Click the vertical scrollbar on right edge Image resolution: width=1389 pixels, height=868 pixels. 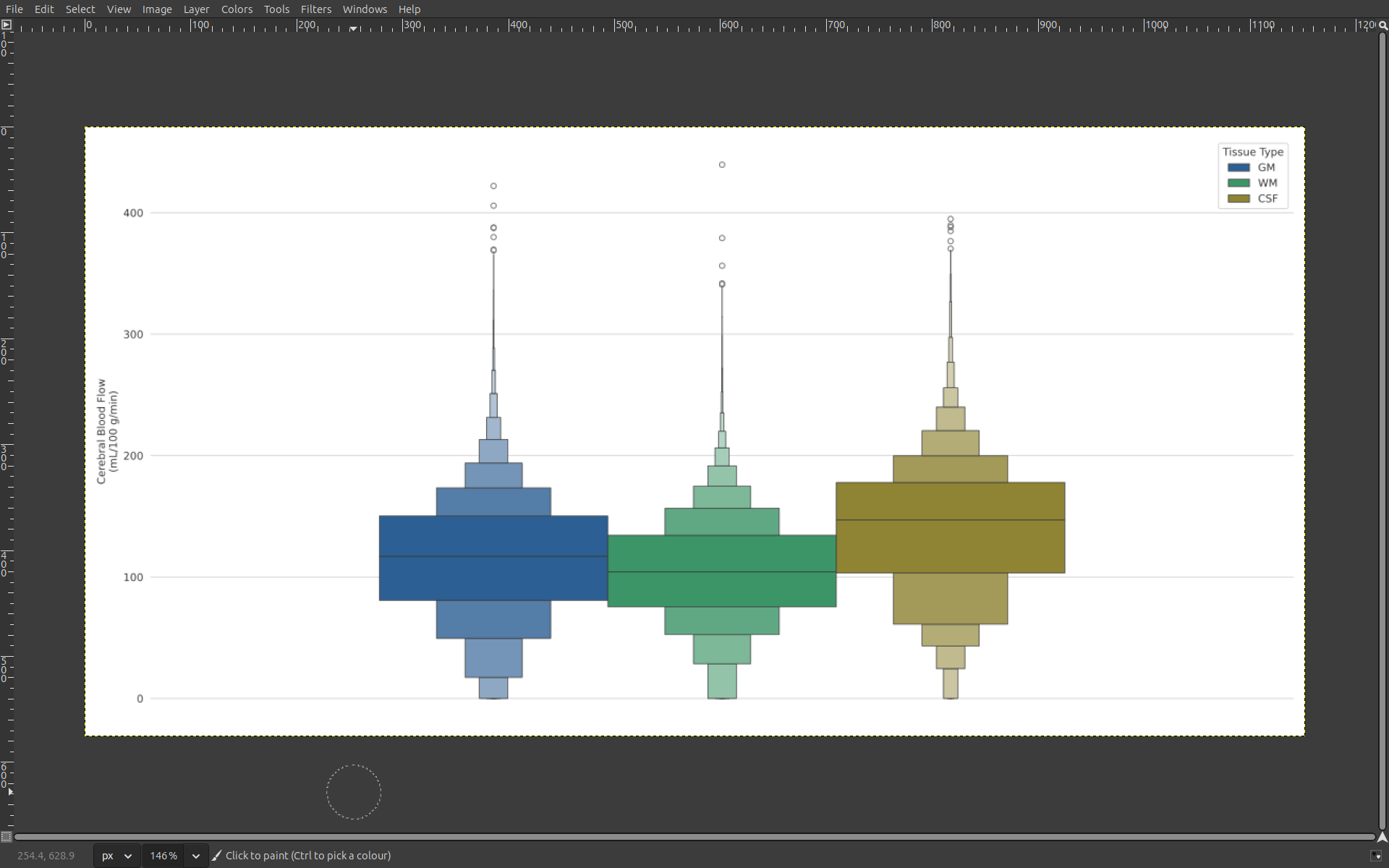(1382, 434)
